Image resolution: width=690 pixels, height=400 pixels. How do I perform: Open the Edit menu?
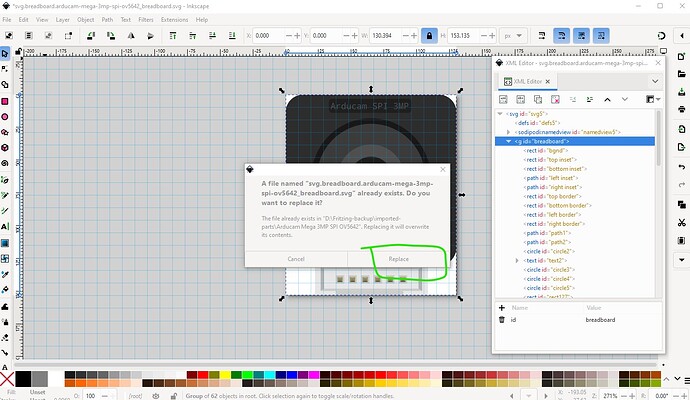[23, 20]
